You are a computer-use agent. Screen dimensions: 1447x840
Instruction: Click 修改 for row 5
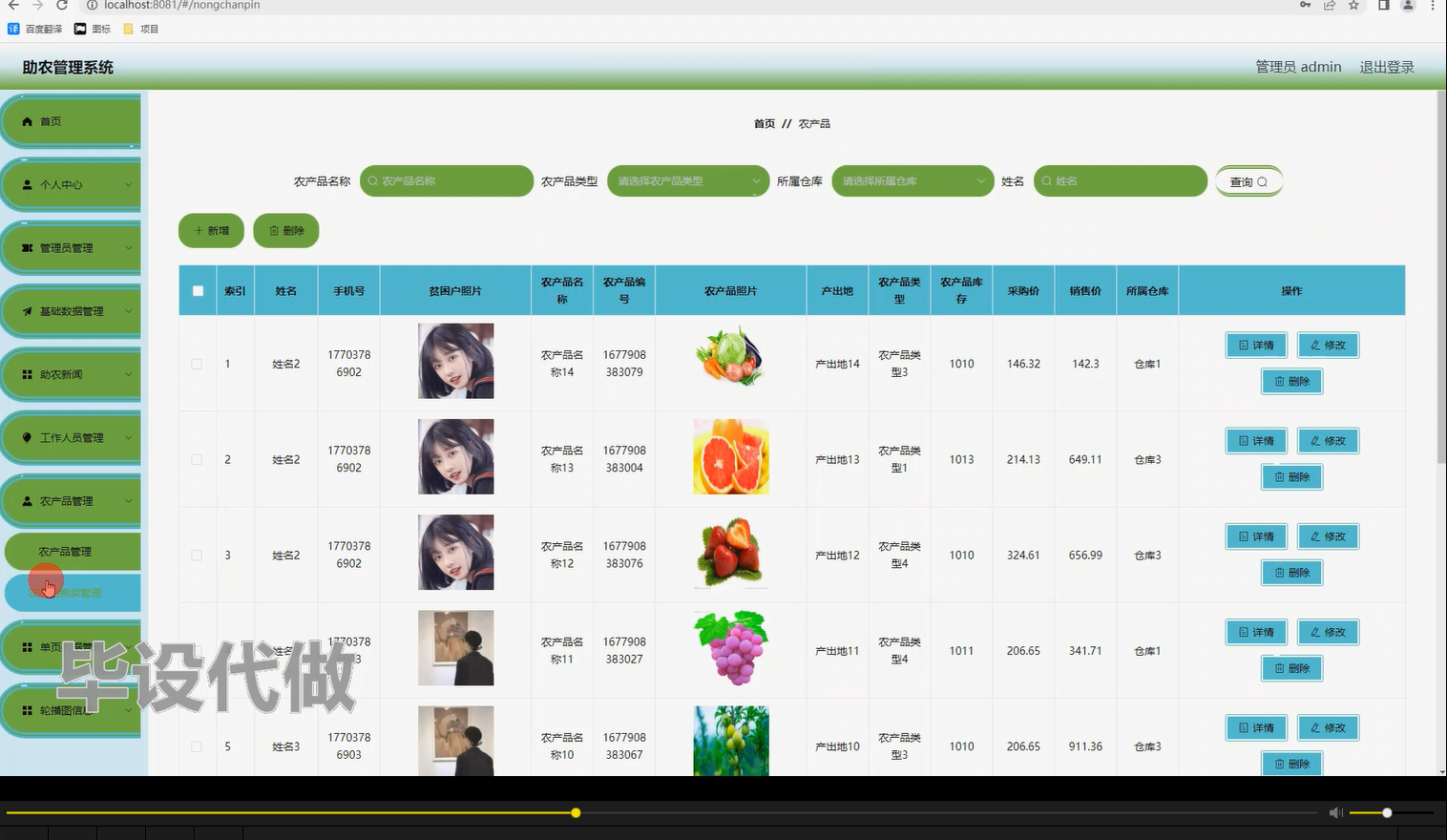pos(1328,728)
